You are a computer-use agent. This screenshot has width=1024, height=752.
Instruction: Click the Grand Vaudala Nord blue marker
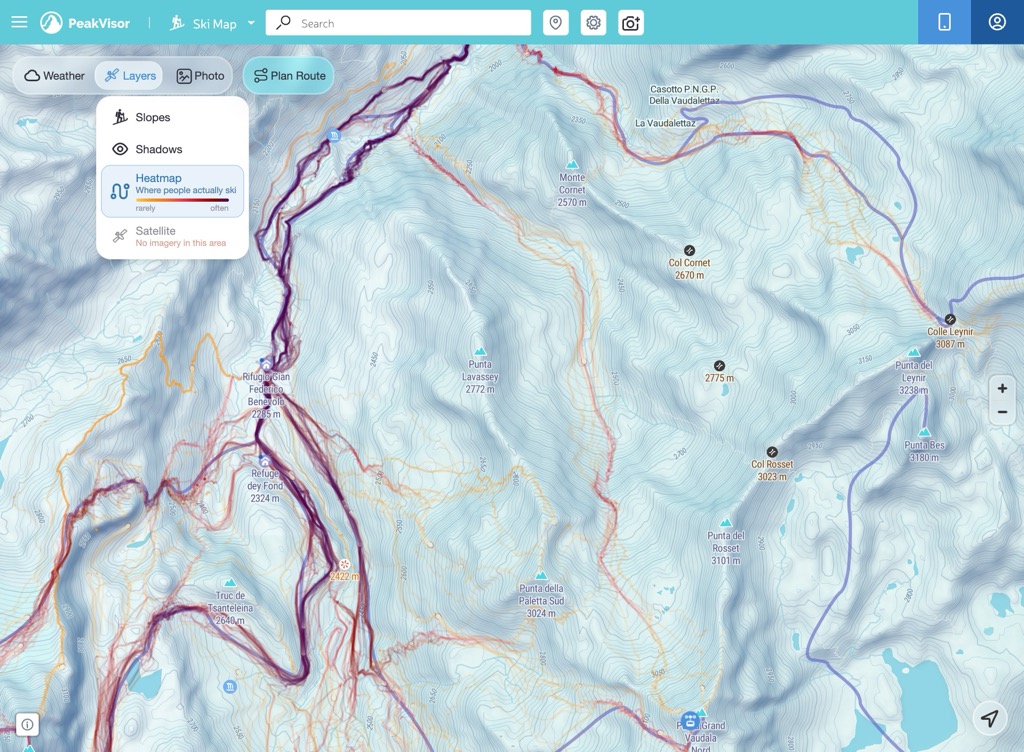(x=690, y=721)
